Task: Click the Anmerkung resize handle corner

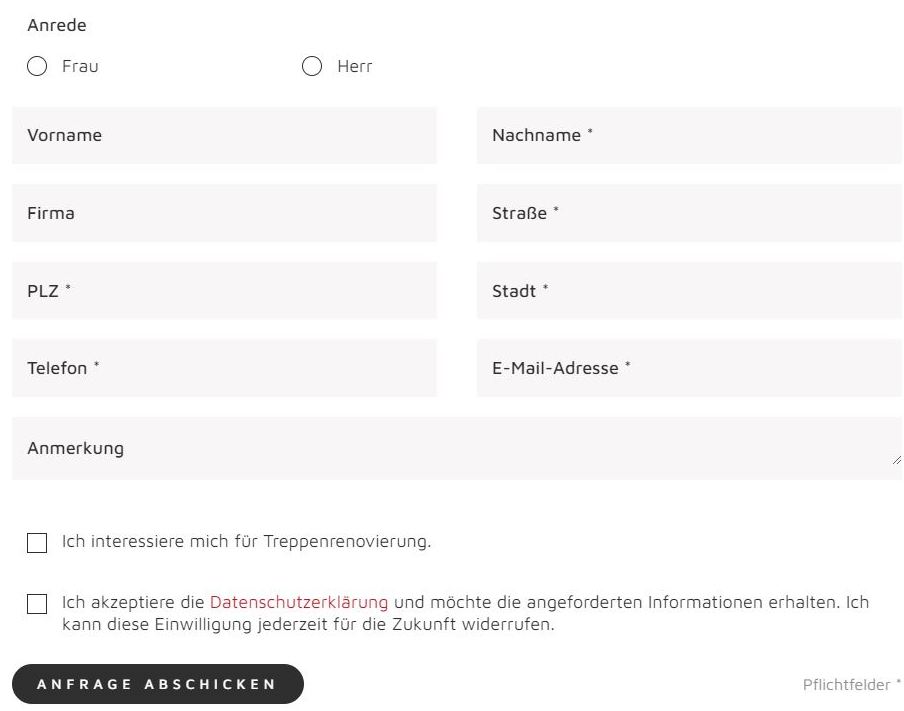Action: click(896, 459)
